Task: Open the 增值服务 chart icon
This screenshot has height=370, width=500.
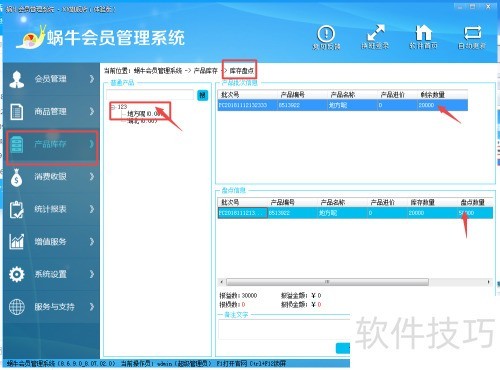Action: [17, 241]
